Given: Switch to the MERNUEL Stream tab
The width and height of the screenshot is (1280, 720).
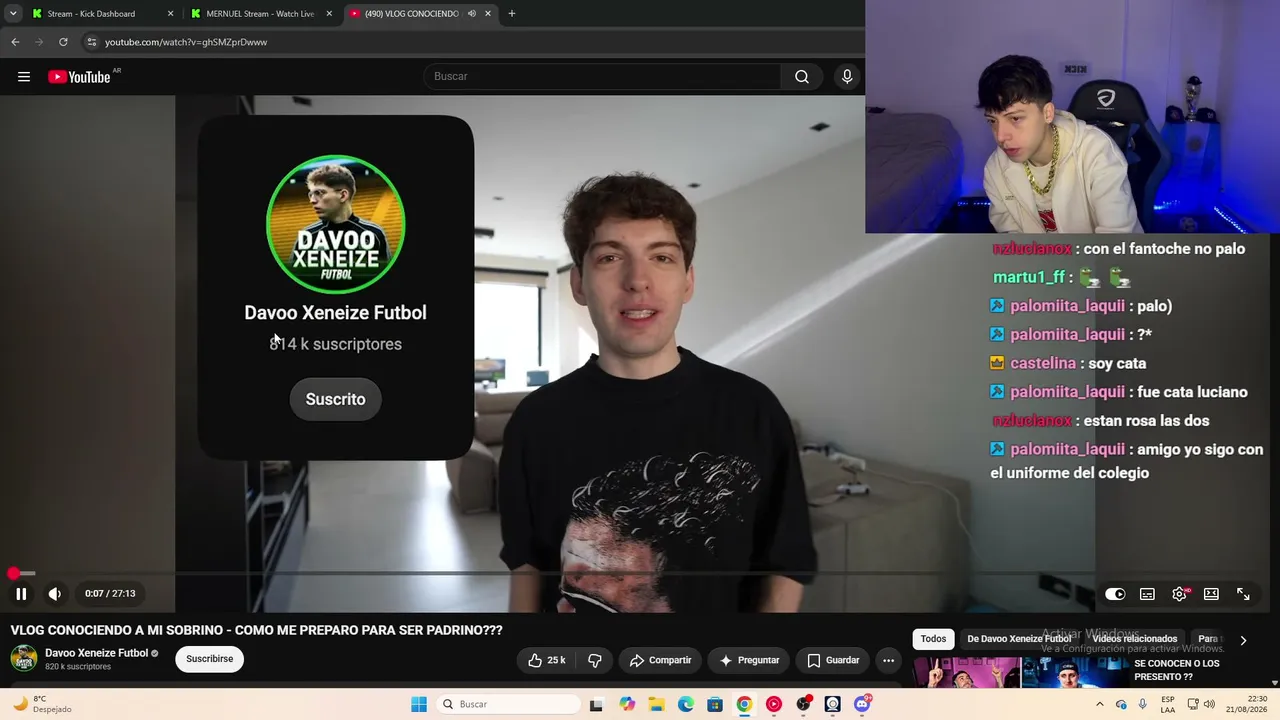Looking at the screenshot, I should click(x=260, y=14).
